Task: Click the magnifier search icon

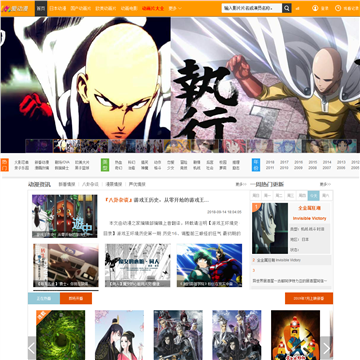Action: (x=287, y=8)
